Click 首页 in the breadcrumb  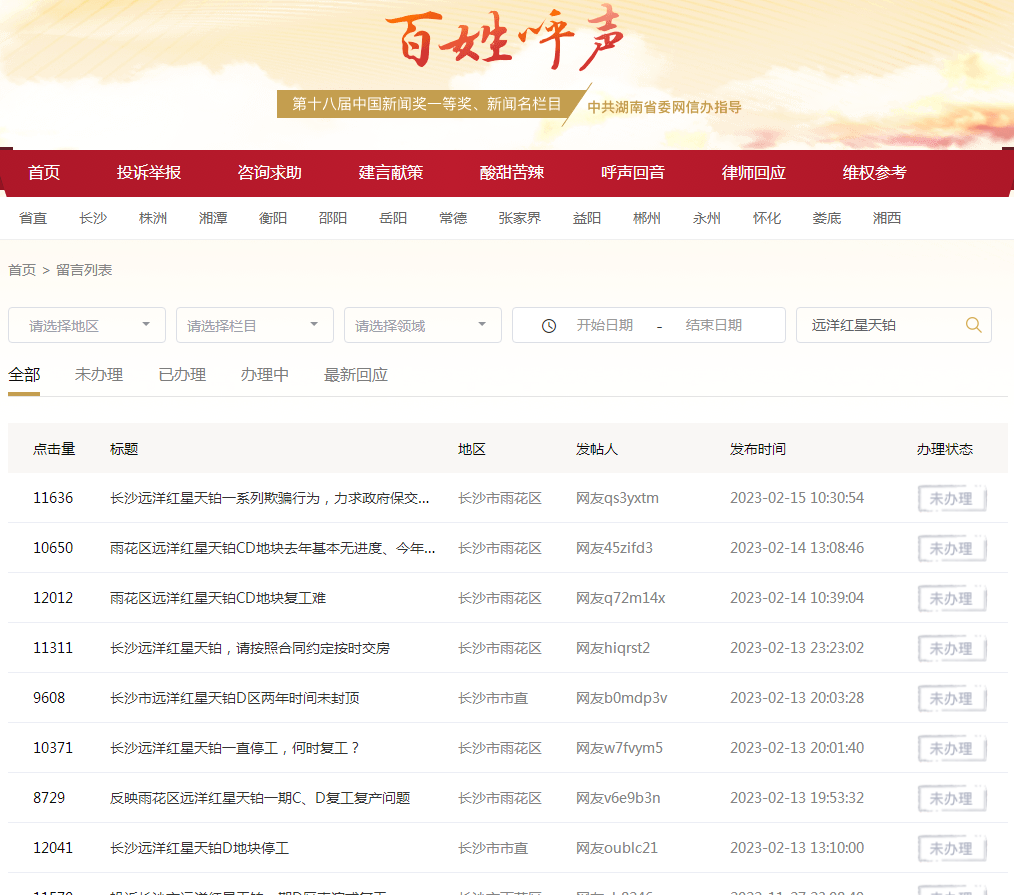pyautogui.click(x=22, y=270)
